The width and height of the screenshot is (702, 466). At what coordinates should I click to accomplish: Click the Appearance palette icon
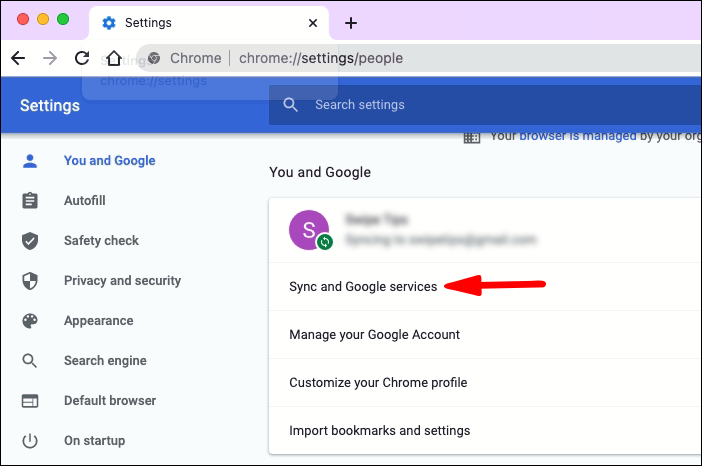(30, 321)
